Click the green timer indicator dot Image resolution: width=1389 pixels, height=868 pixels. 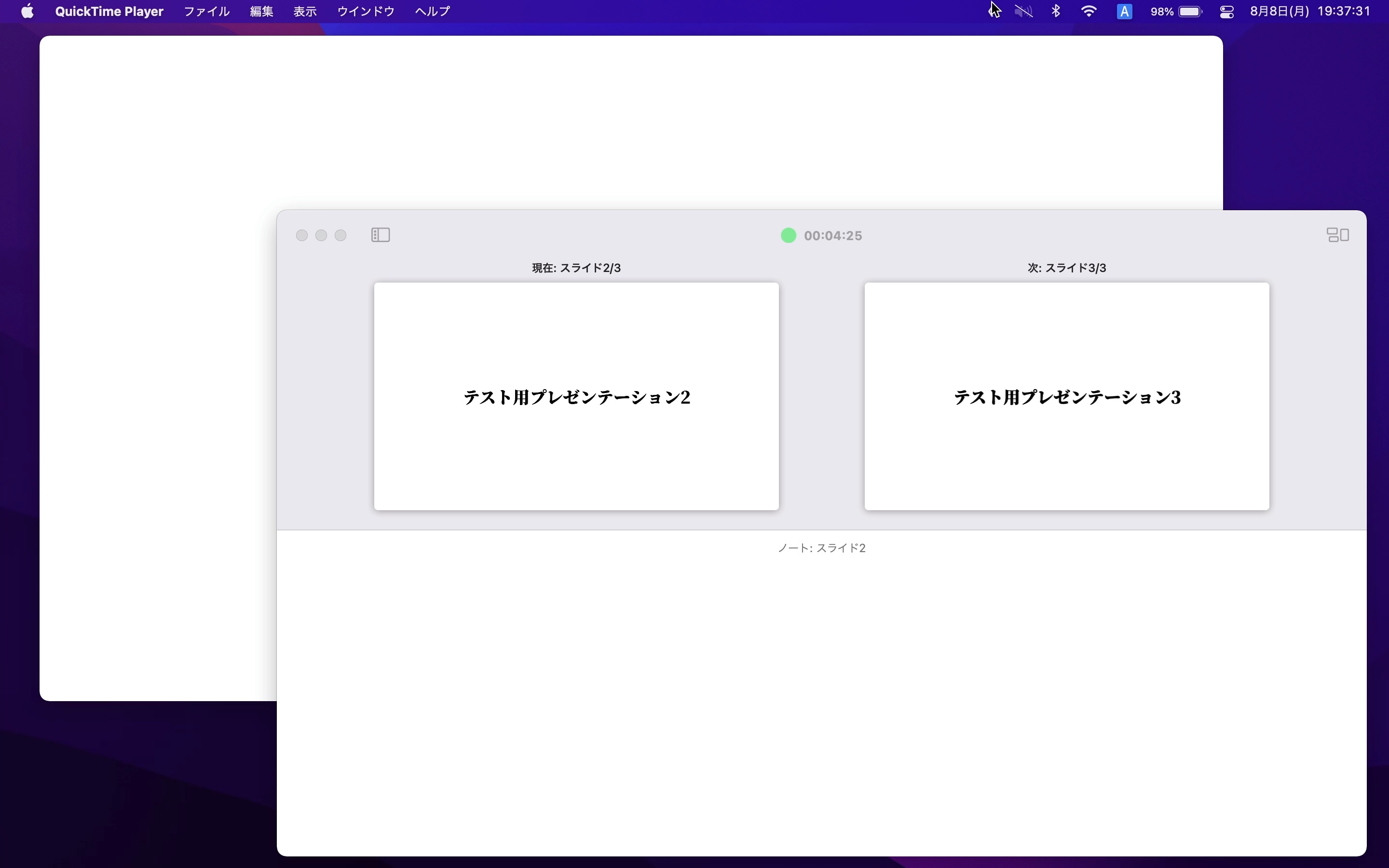tap(788, 235)
